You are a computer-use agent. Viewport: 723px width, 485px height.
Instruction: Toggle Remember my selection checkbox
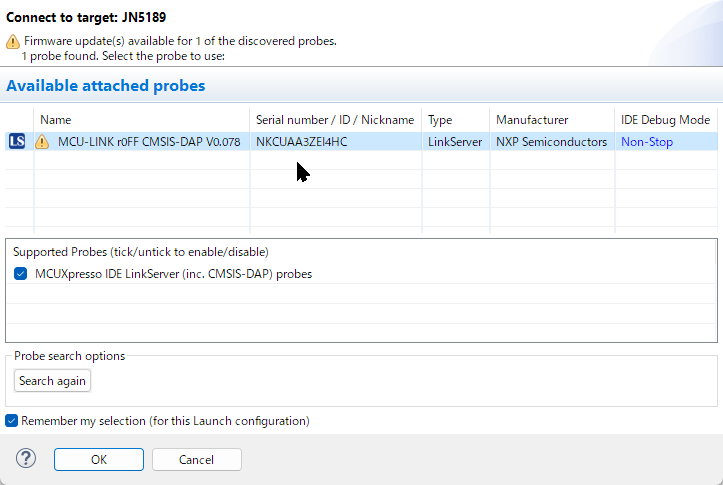click(12, 421)
